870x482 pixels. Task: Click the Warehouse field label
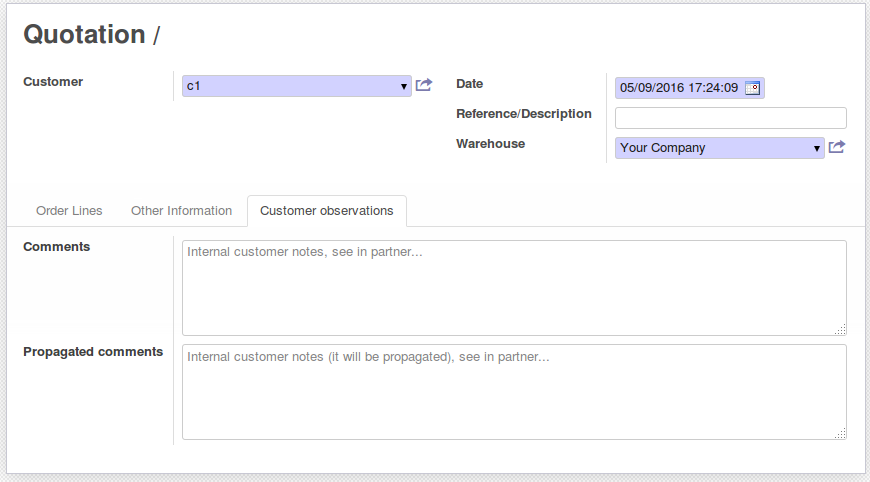coord(490,144)
